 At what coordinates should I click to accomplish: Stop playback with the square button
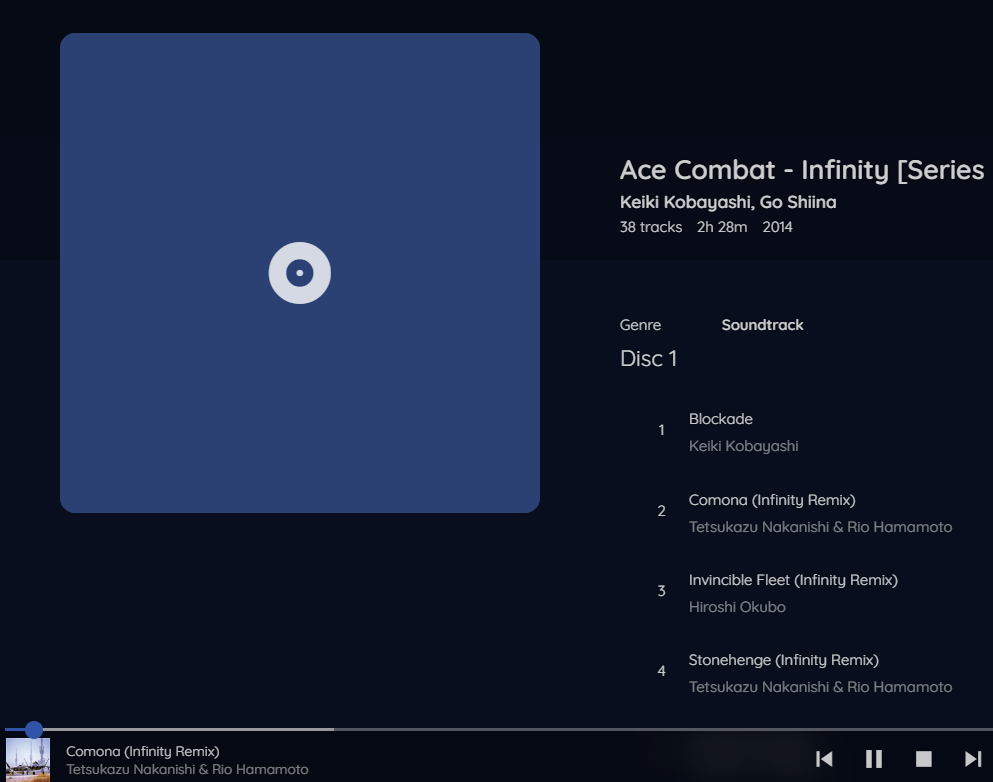[x=924, y=759]
